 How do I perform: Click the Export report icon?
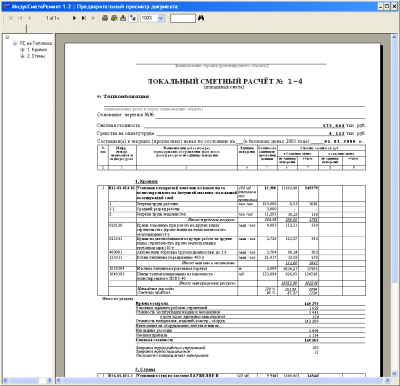[123, 18]
